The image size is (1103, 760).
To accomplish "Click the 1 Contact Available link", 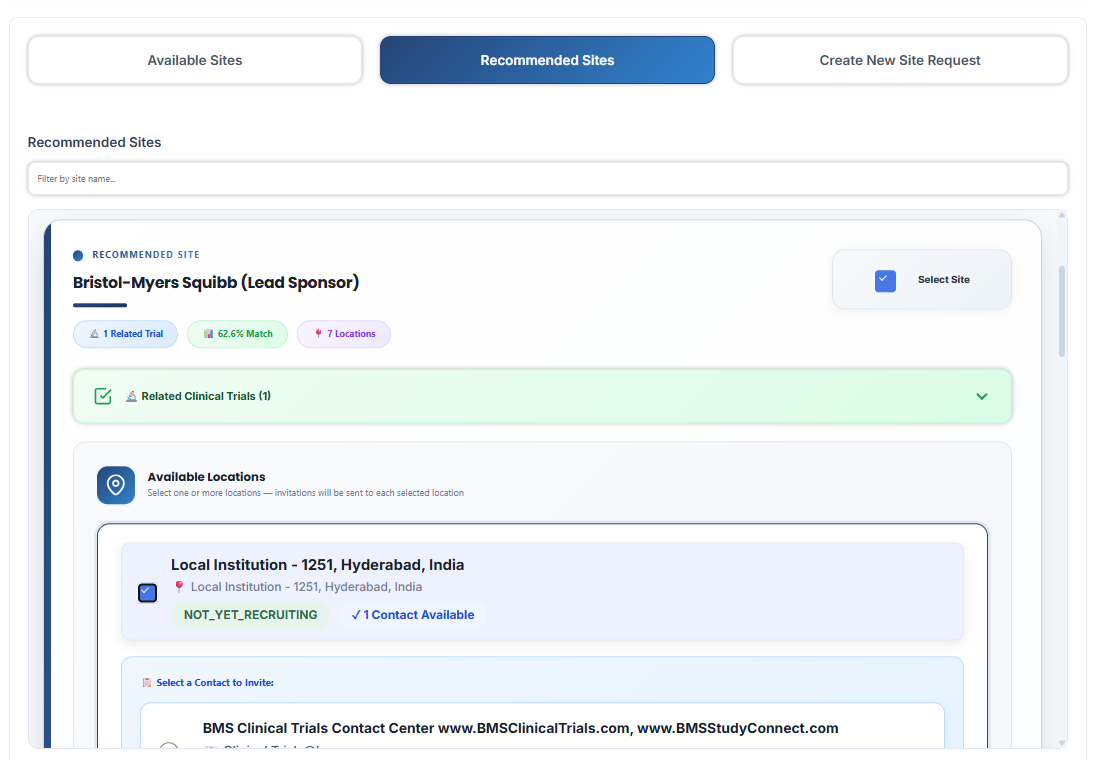I will click(412, 614).
